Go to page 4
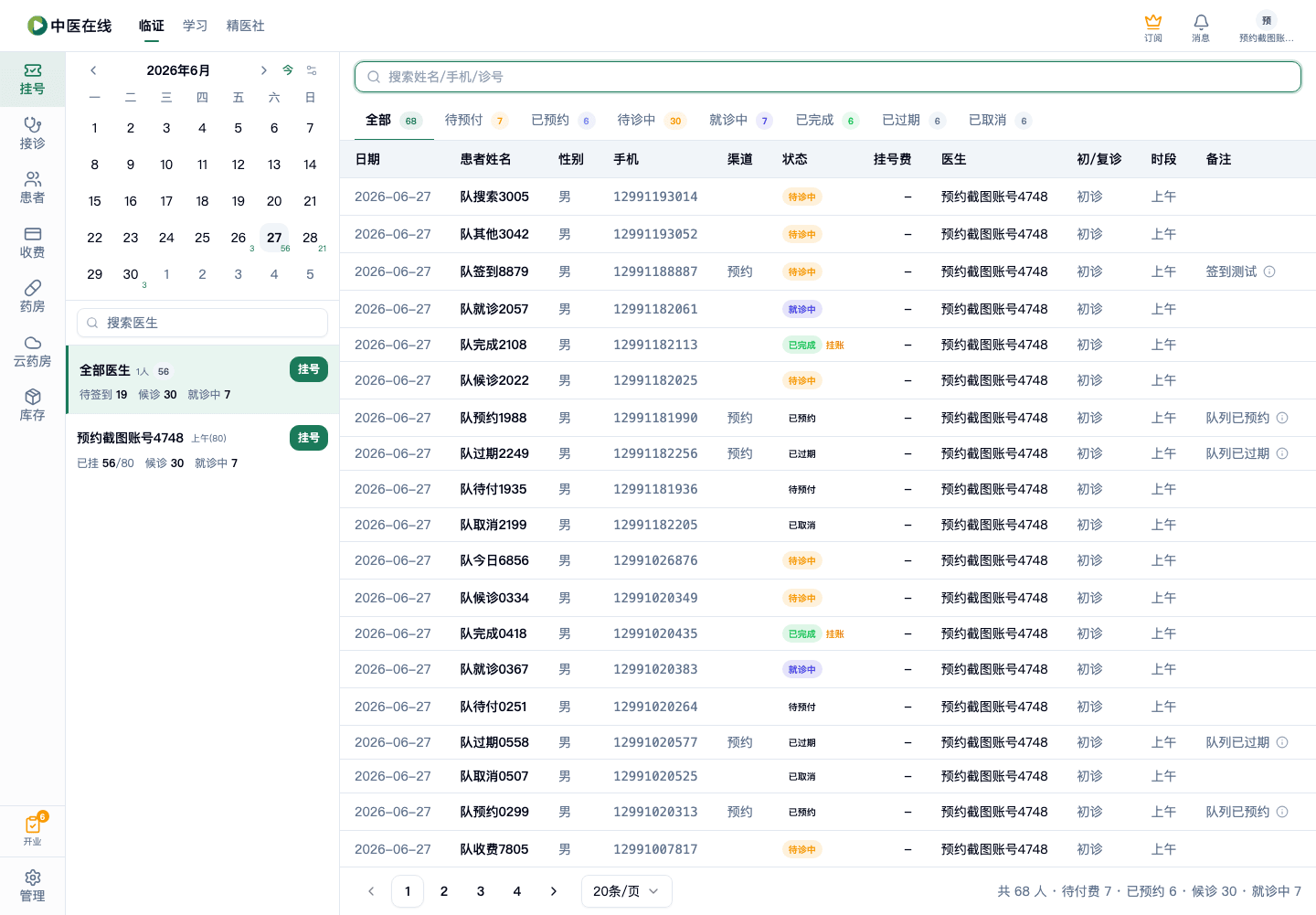1316x915 pixels. (517, 891)
